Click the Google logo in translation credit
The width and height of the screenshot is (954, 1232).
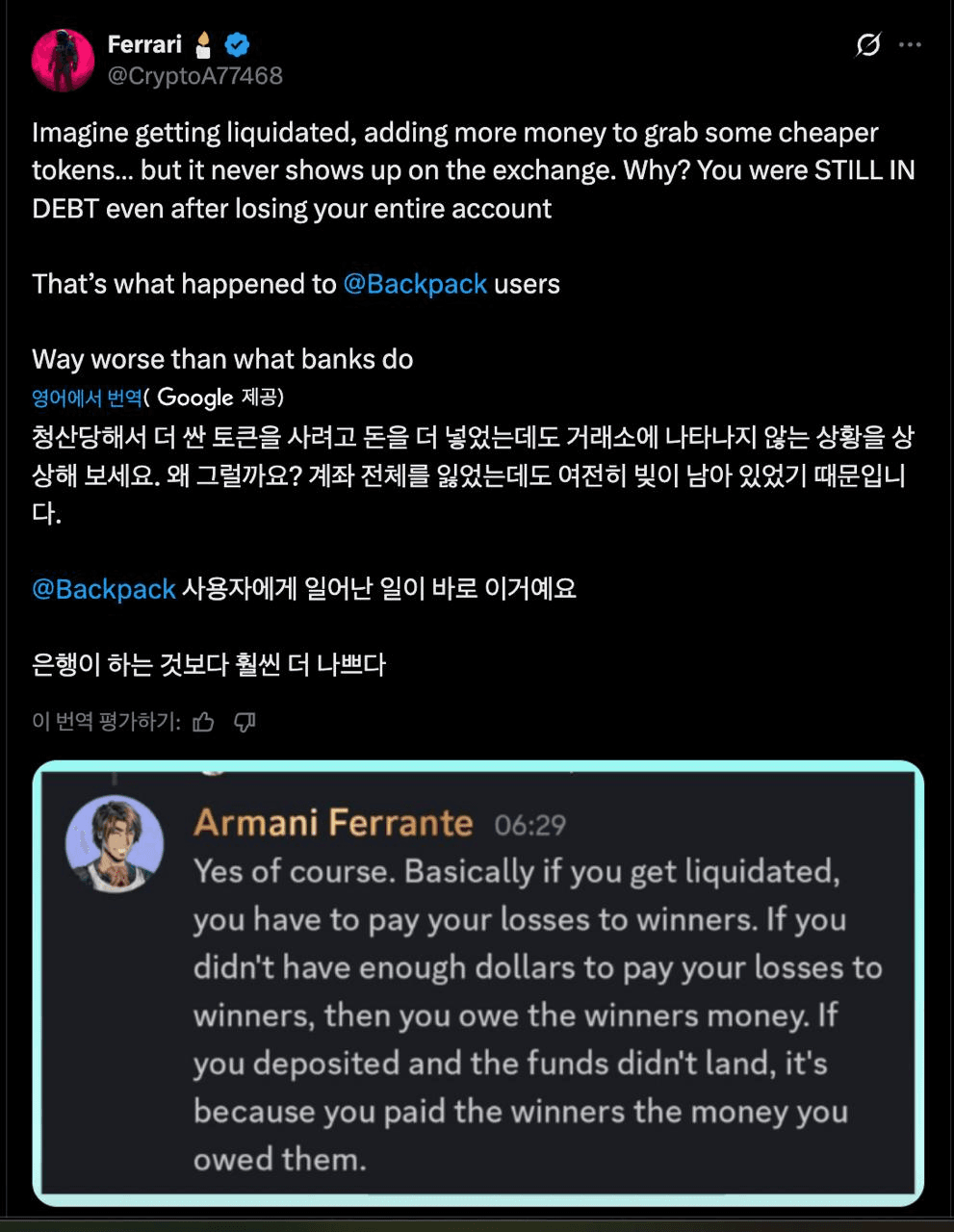click(x=195, y=398)
